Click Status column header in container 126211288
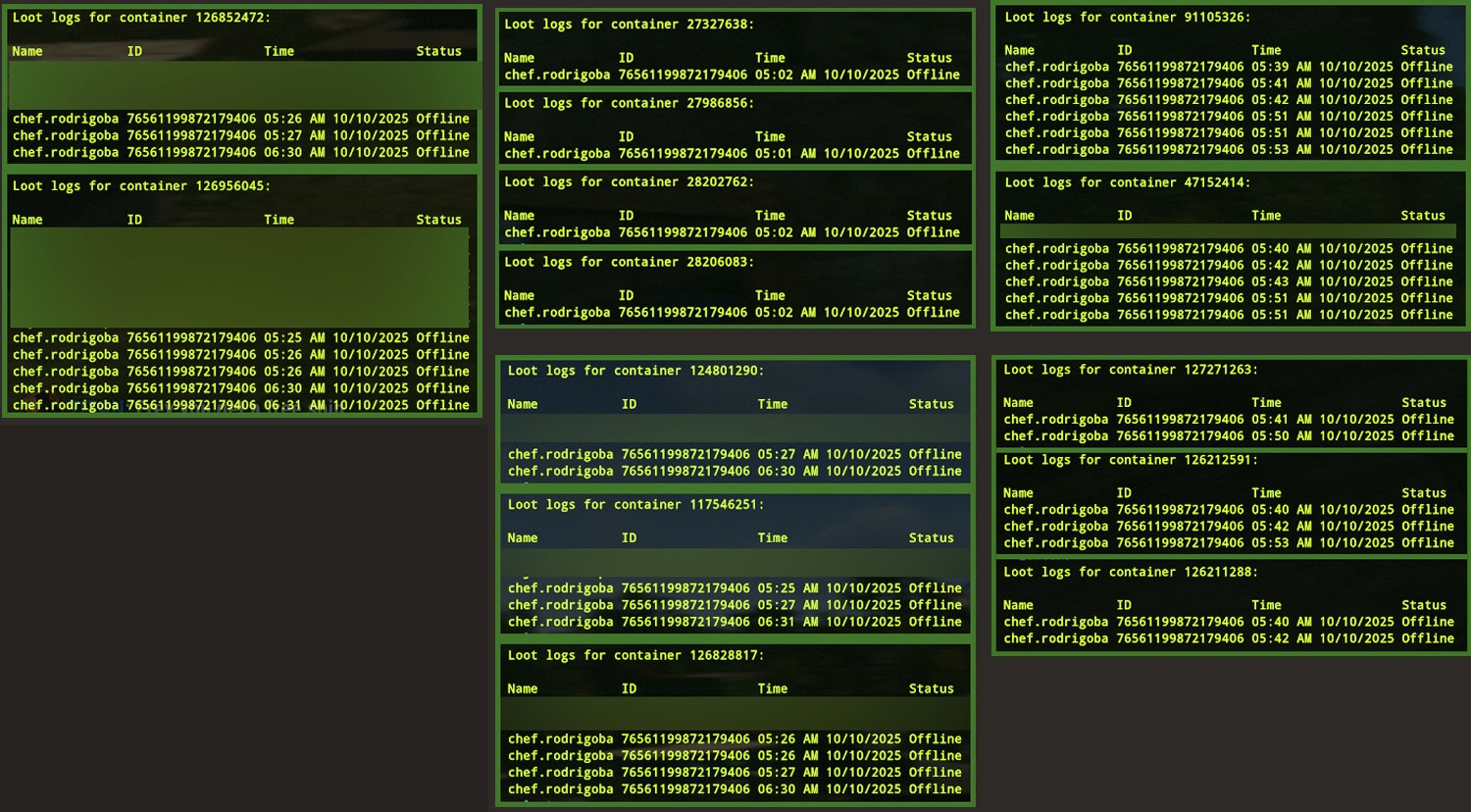1471x812 pixels. pos(1423,606)
